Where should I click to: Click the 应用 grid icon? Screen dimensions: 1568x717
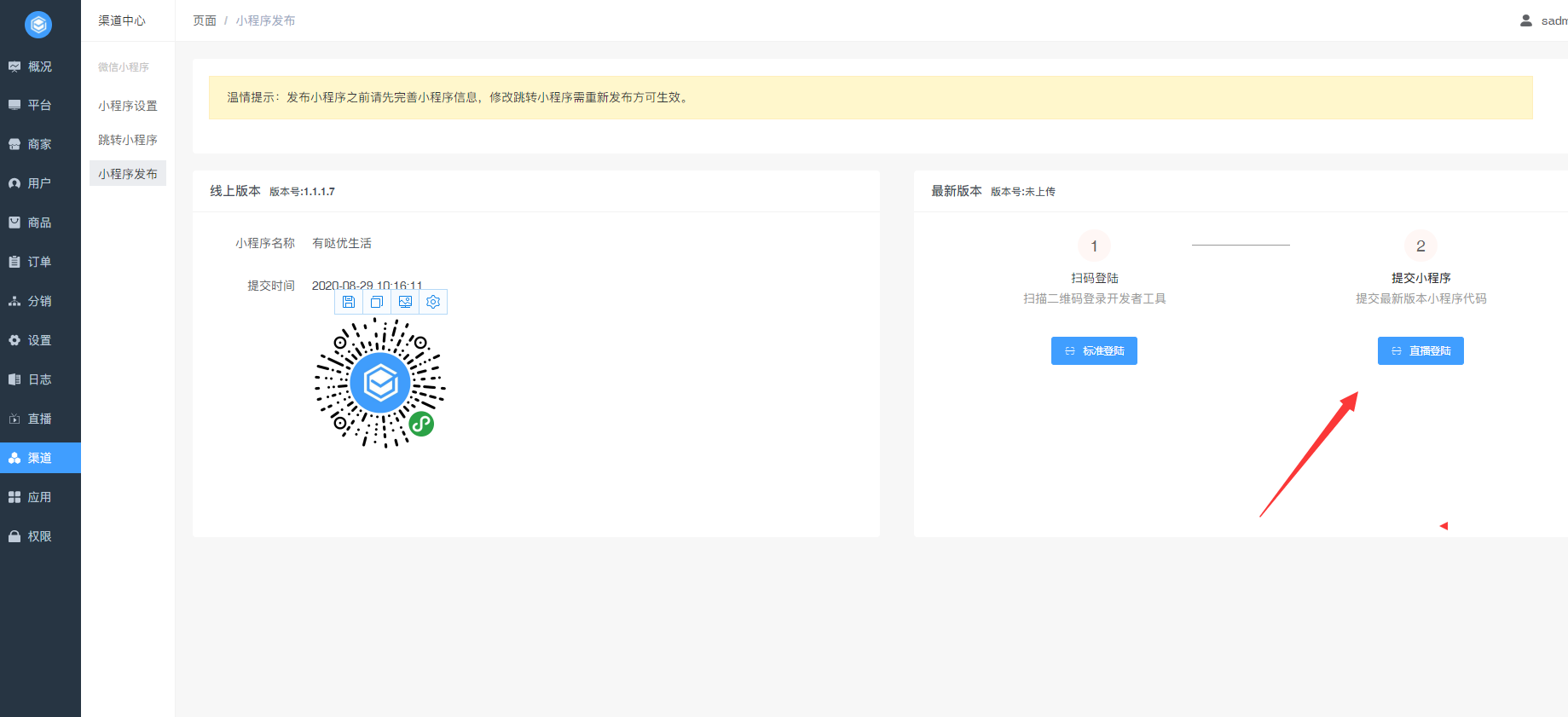pos(14,497)
